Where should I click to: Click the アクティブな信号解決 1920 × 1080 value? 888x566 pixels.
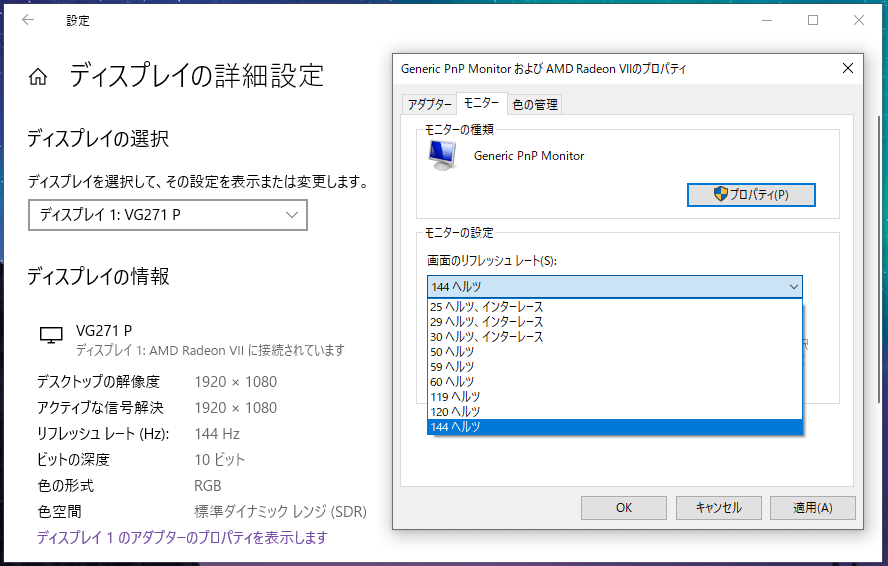point(236,408)
